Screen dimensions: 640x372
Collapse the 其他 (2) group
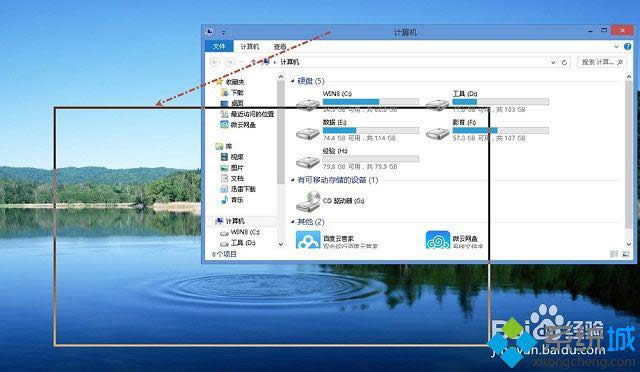coord(293,222)
